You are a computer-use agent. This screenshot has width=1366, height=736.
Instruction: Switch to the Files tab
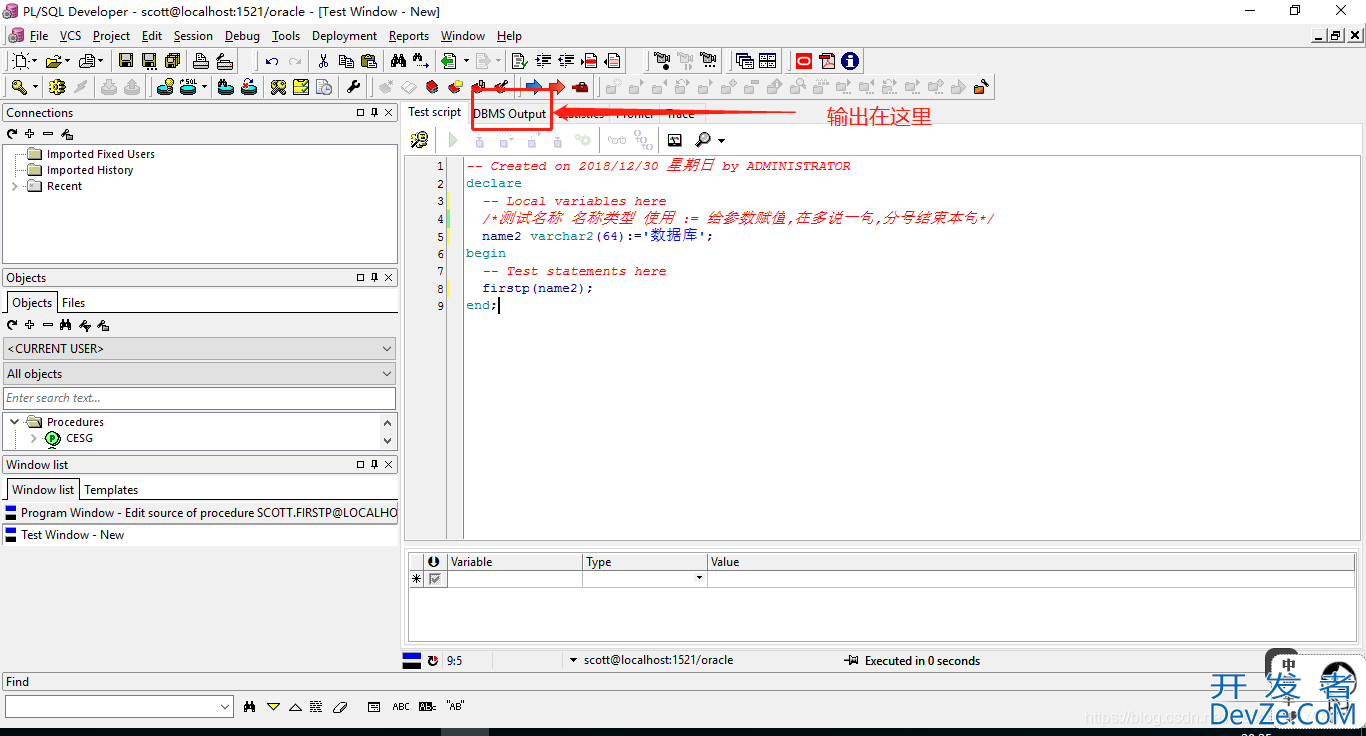pyautogui.click(x=73, y=303)
